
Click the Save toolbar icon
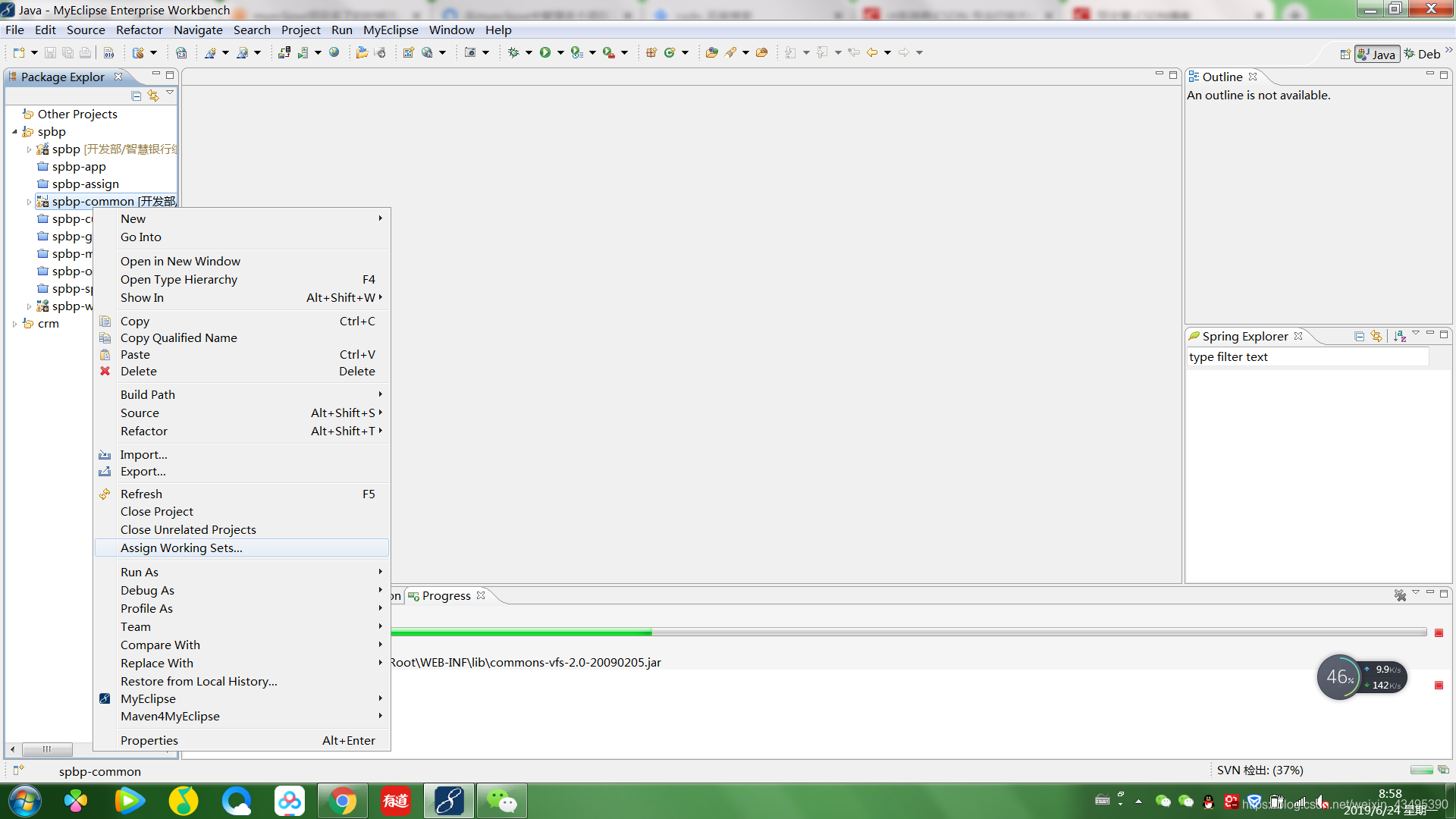50,52
